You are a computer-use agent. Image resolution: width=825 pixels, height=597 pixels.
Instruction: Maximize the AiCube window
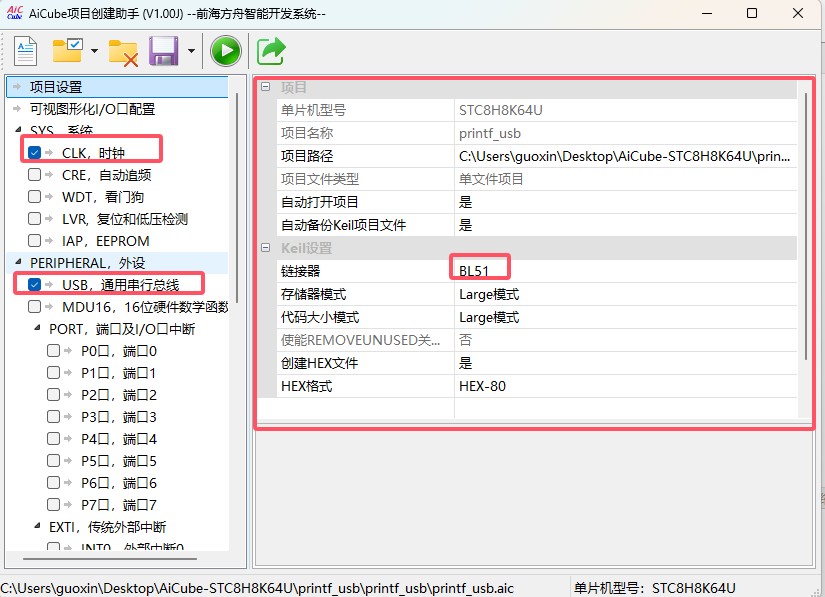coord(752,13)
